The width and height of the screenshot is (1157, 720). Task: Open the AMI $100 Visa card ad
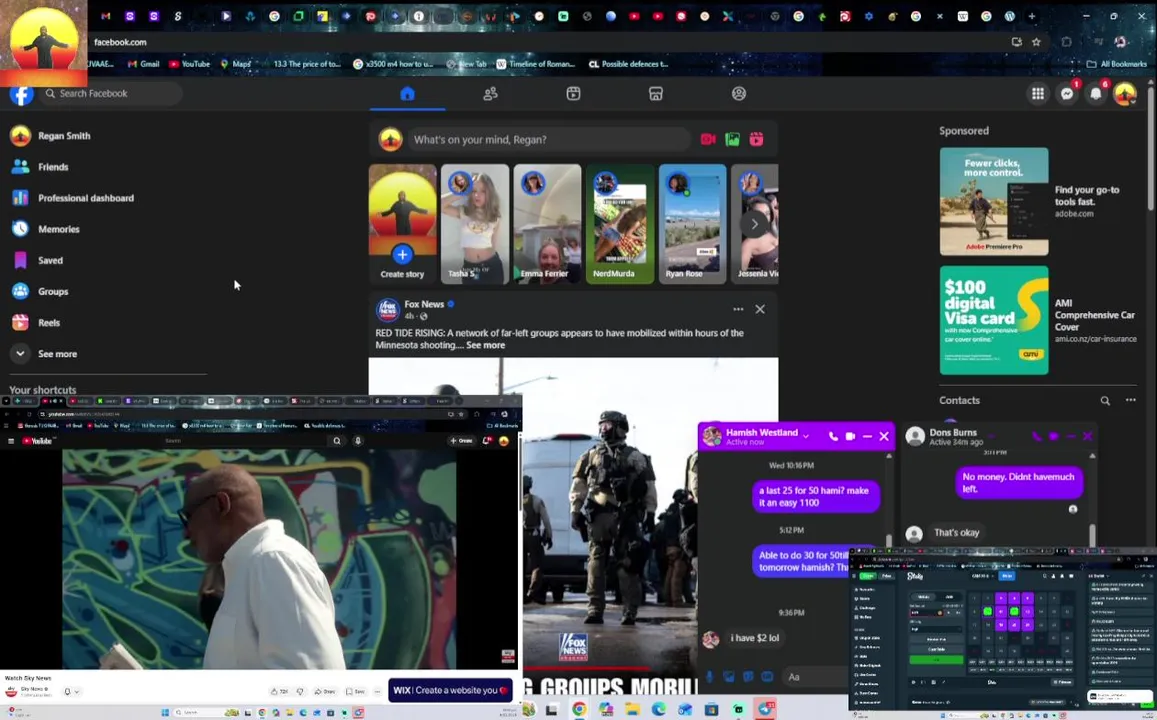(994, 320)
